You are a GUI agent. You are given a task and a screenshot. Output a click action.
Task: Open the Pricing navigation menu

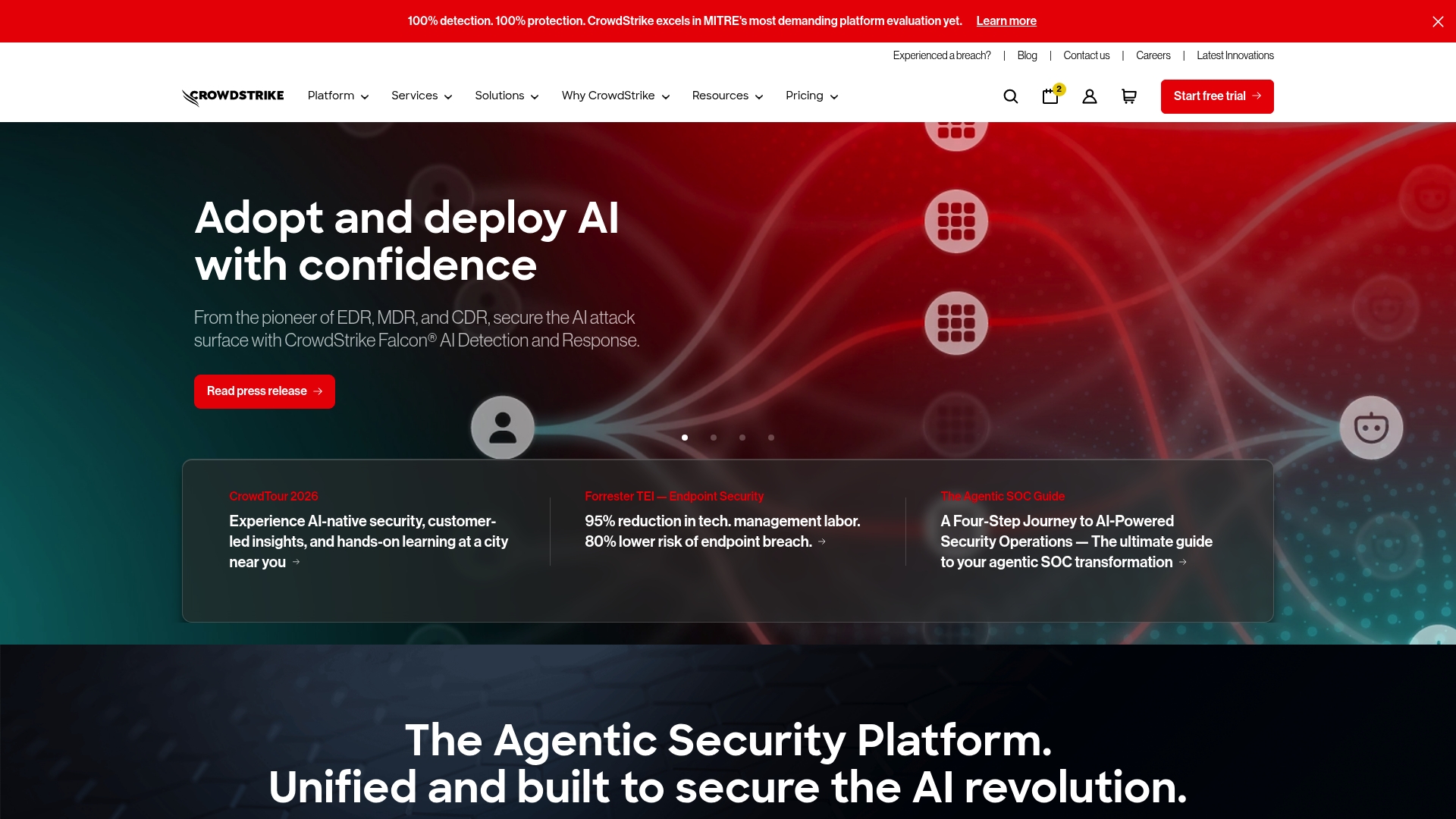coord(811,96)
